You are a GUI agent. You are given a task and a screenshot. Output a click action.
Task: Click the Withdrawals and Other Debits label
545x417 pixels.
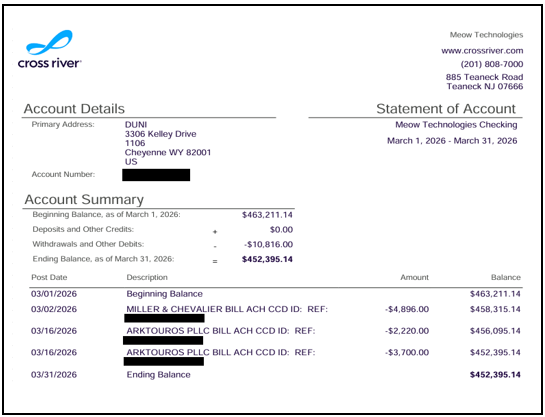pos(88,244)
